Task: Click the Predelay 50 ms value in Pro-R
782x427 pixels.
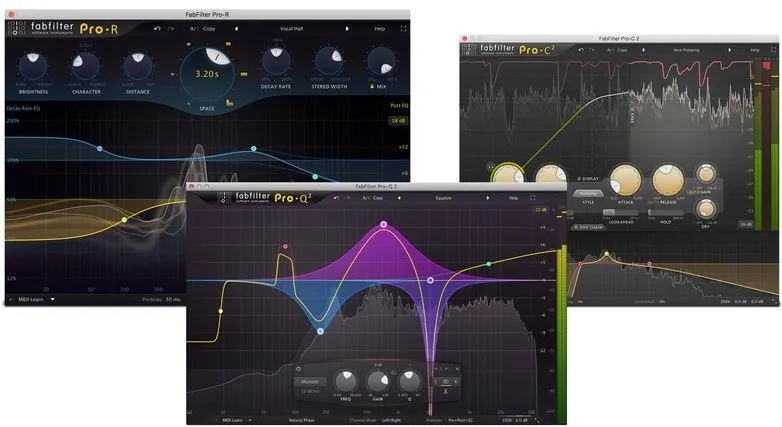Action: click(173, 299)
